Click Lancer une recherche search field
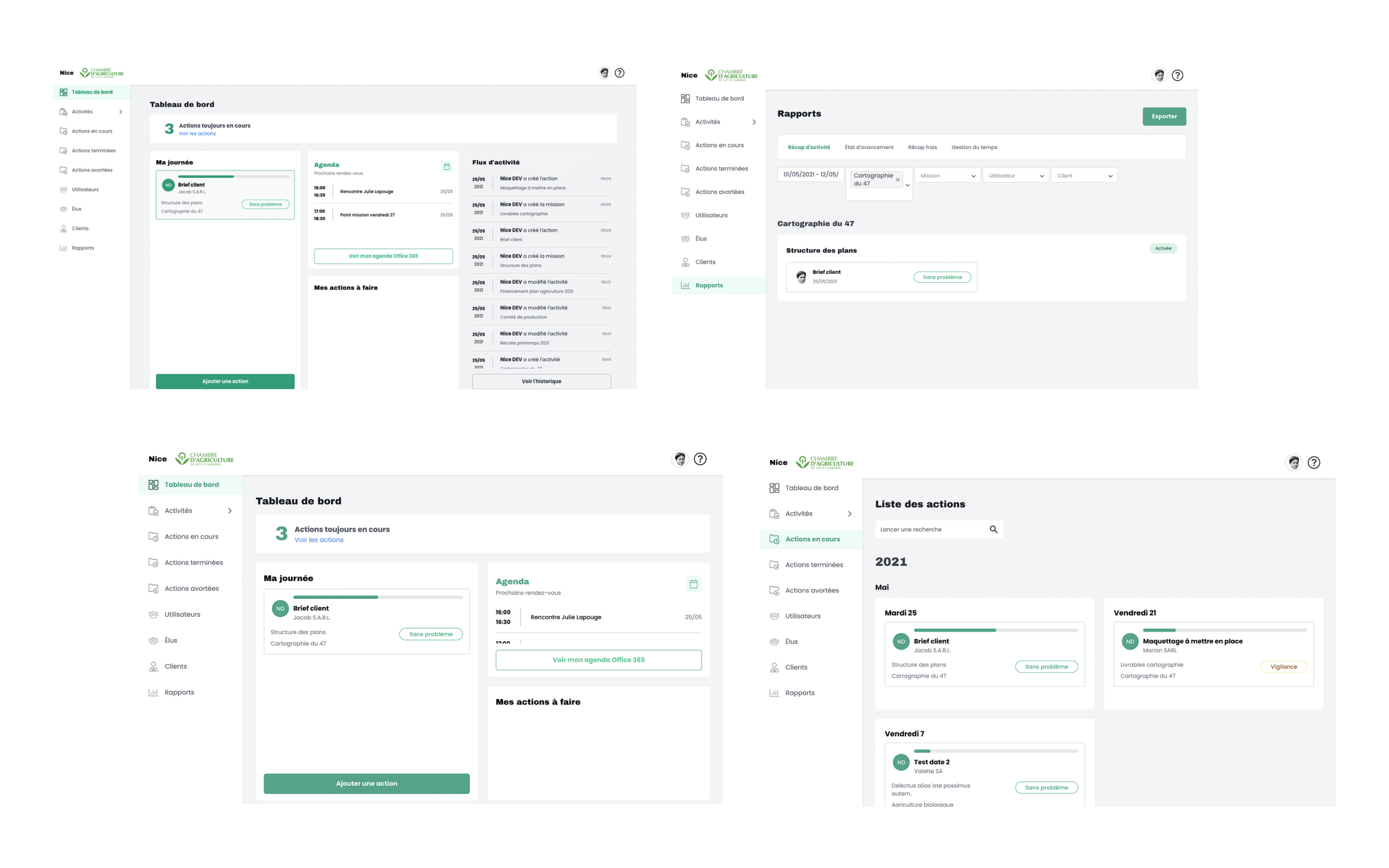 (939, 529)
